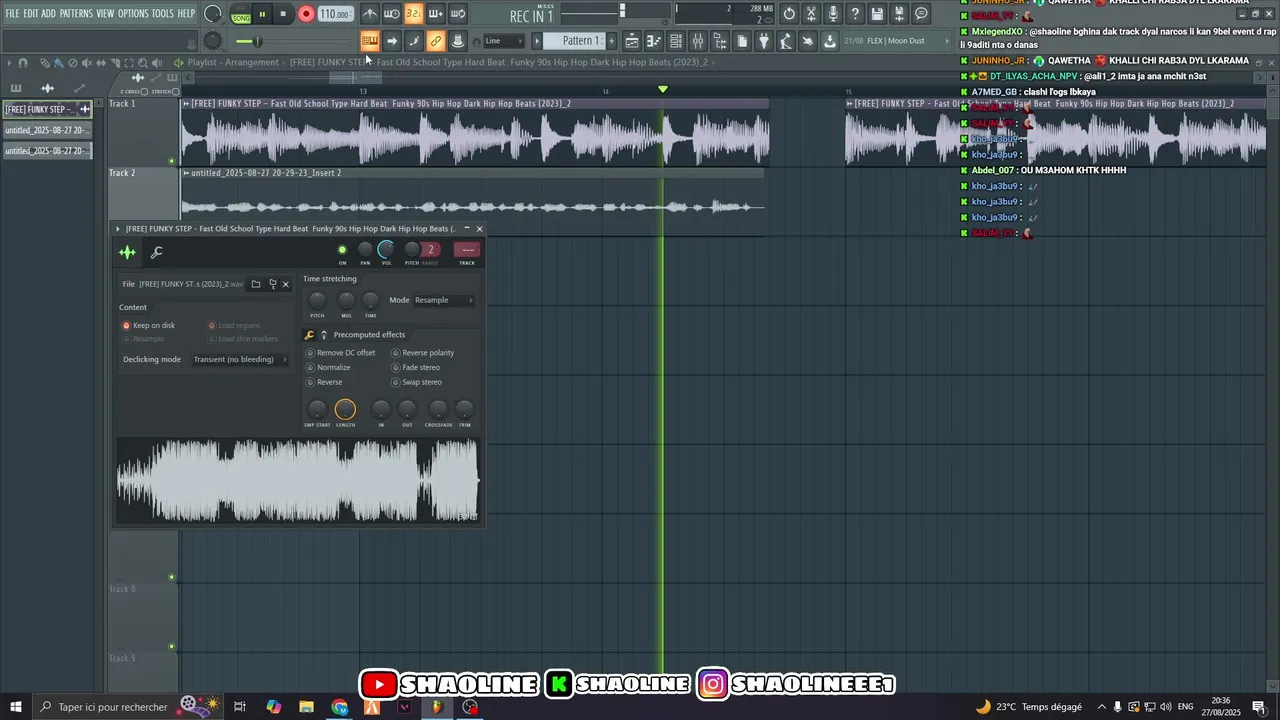Enable Fade stereo option
Viewport: 1280px width, 720px height.
click(416, 367)
